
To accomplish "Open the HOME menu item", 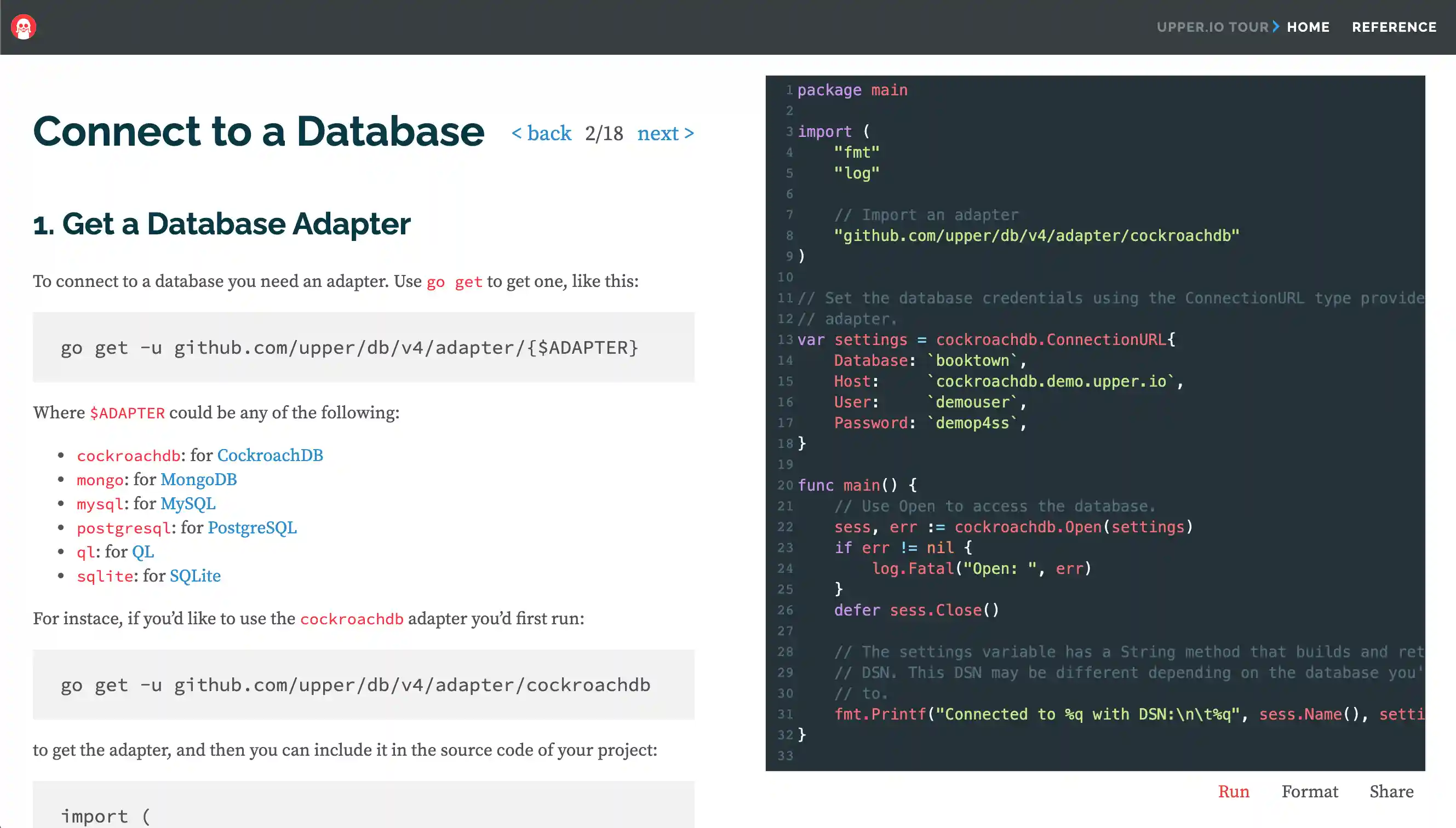I will tap(1308, 27).
